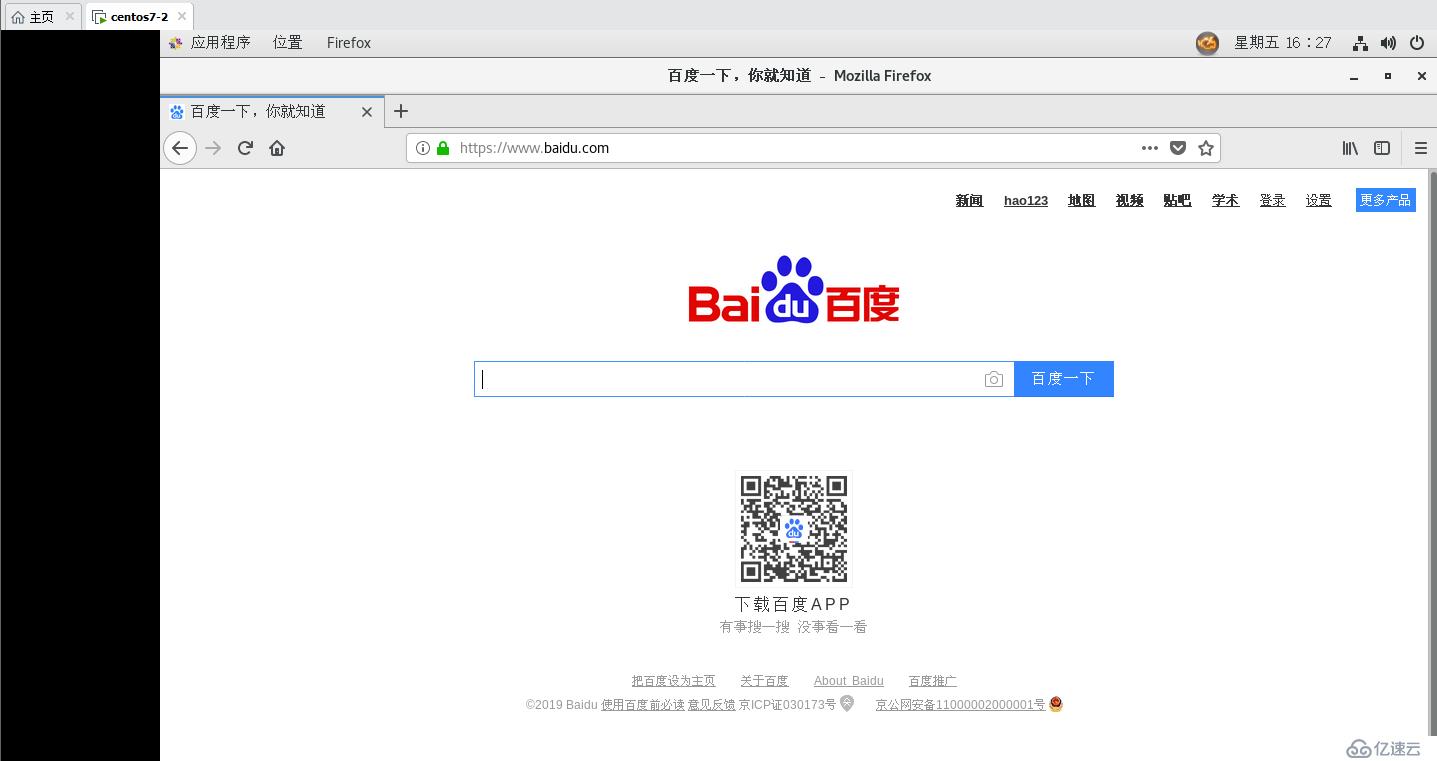Image resolution: width=1437 pixels, height=761 pixels.
Task: Toggle the Firefox sidebar icon
Action: [x=1382, y=148]
